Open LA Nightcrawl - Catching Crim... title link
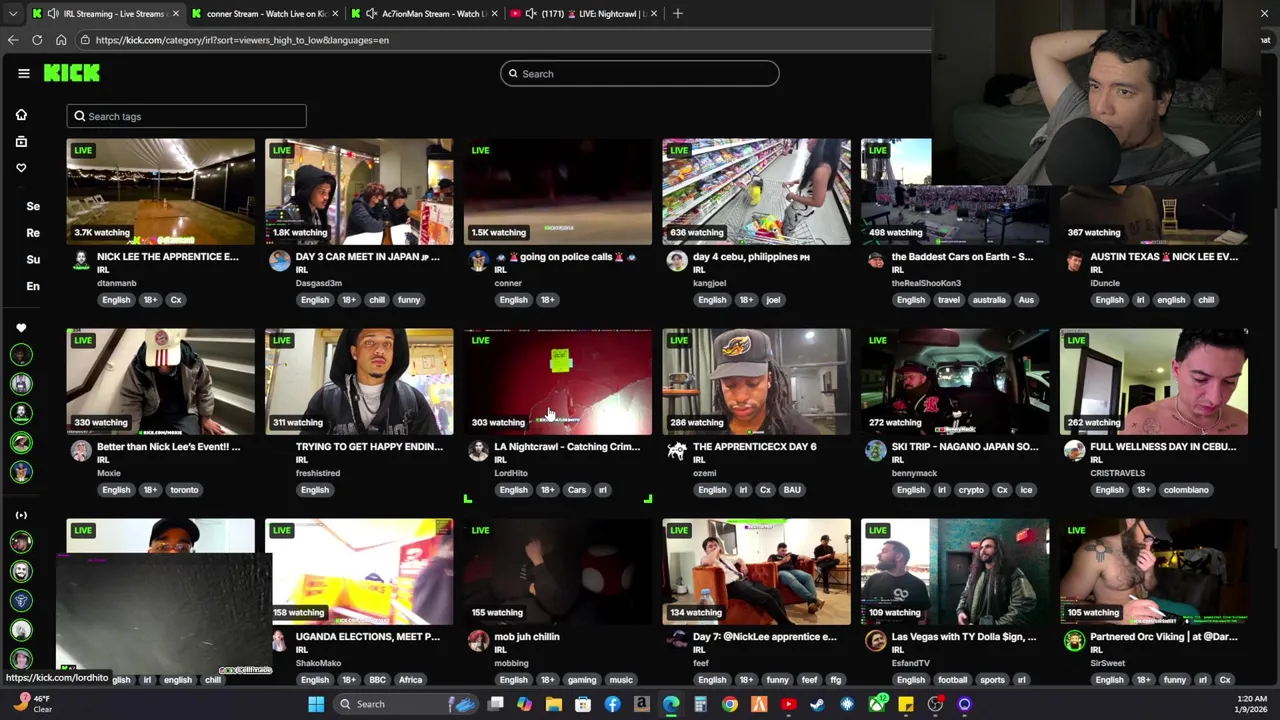The image size is (1280, 720). [x=567, y=447]
